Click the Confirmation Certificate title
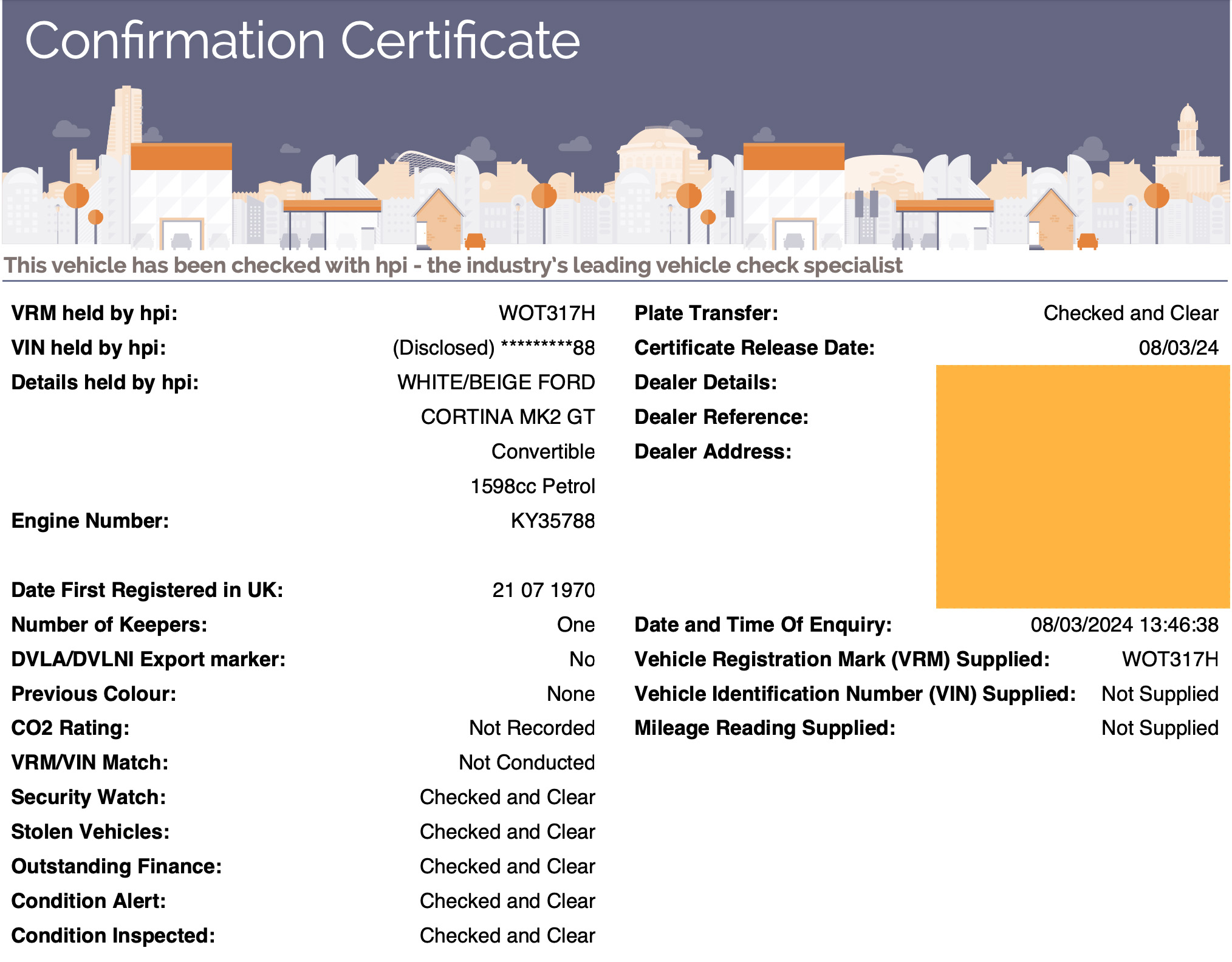1232x962 pixels. (303, 41)
